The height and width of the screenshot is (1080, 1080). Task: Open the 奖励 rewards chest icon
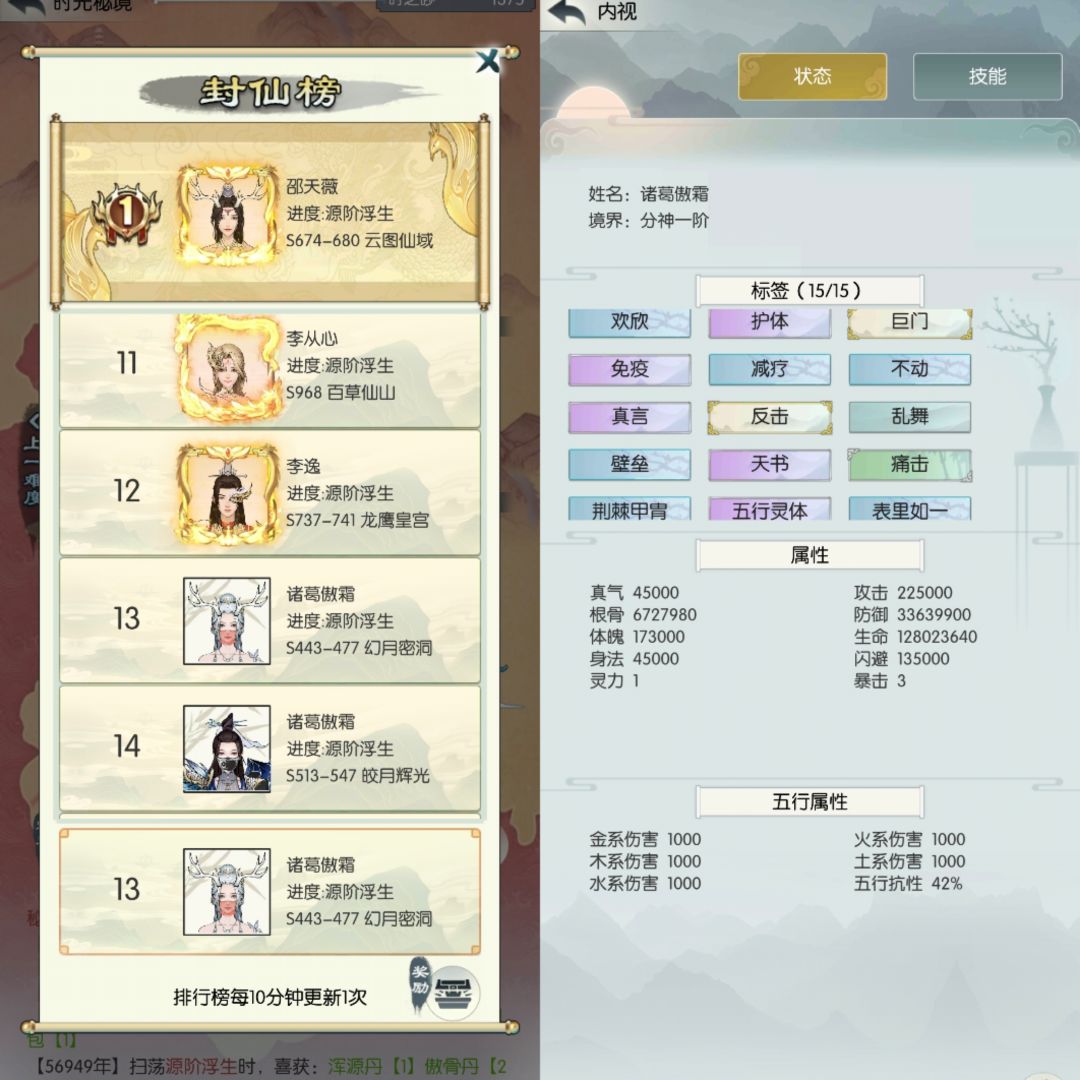pos(452,993)
